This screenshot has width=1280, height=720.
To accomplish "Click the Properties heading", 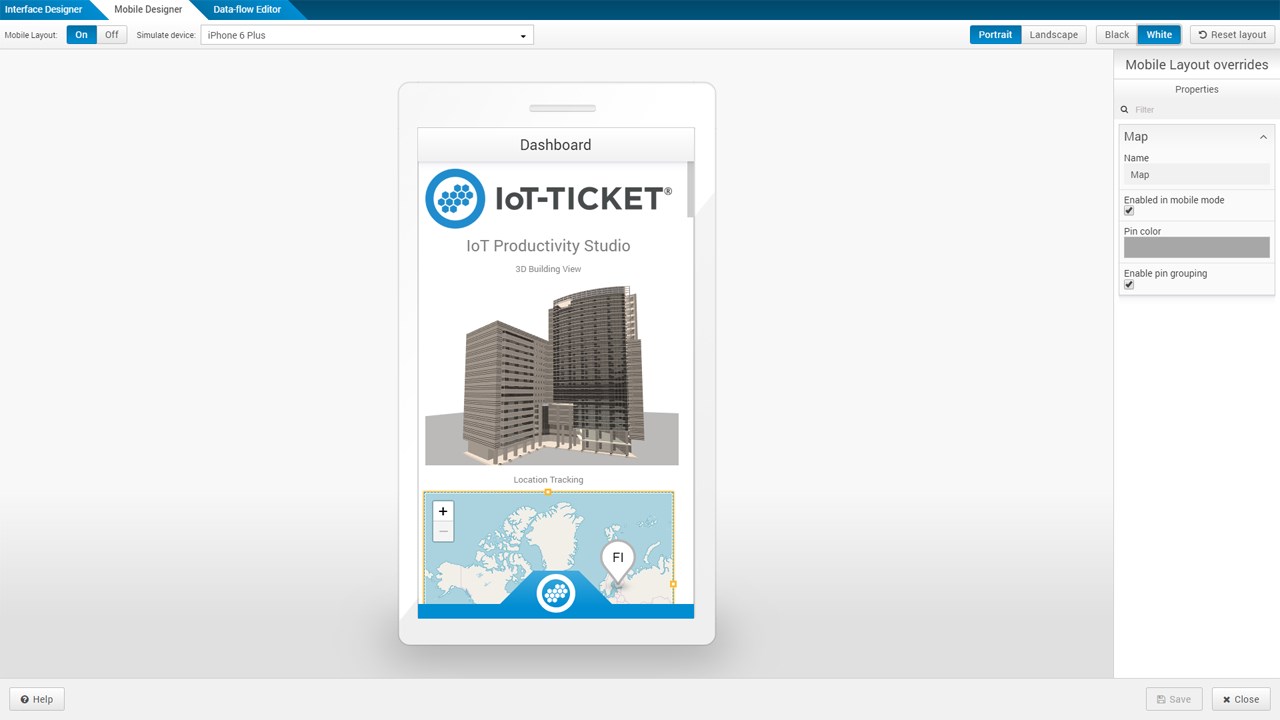I will point(1197,89).
